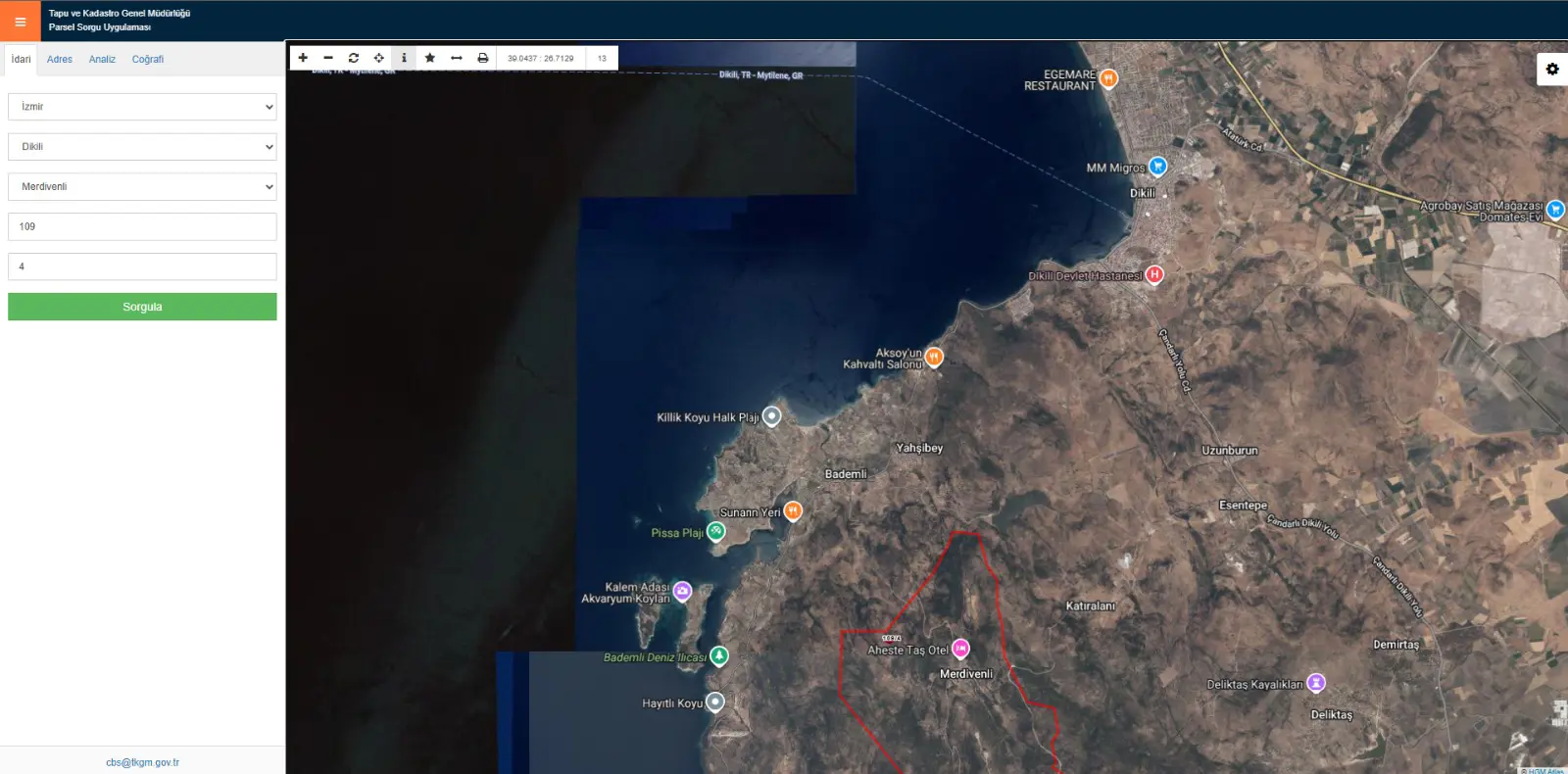The image size is (1568, 774).
Task: Print the map with the printer icon
Action: pyautogui.click(x=482, y=58)
